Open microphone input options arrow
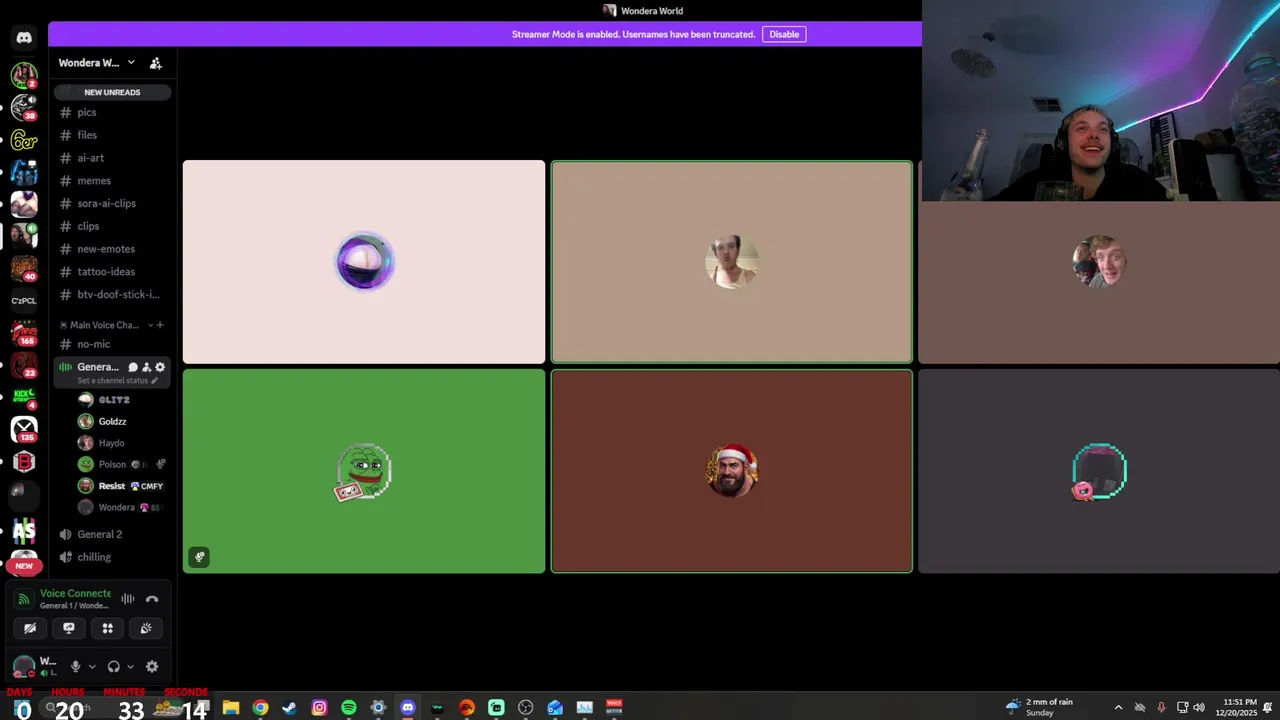The height and width of the screenshot is (720, 1280). pos(92,667)
